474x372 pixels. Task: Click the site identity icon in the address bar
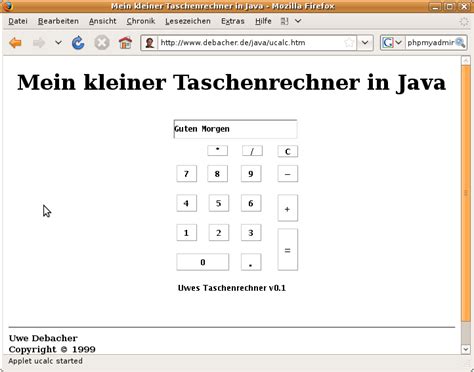coord(149,43)
